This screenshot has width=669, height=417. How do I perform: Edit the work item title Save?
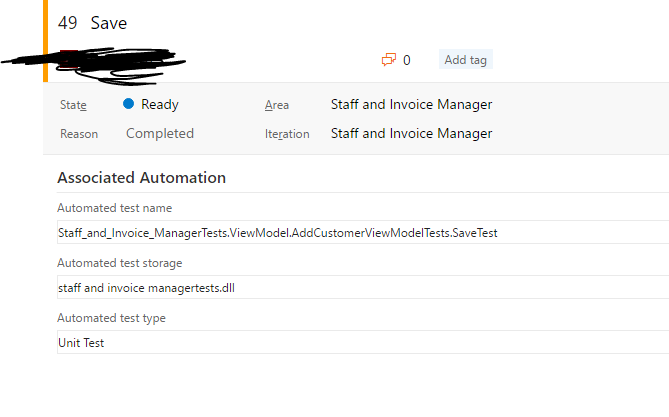point(109,22)
